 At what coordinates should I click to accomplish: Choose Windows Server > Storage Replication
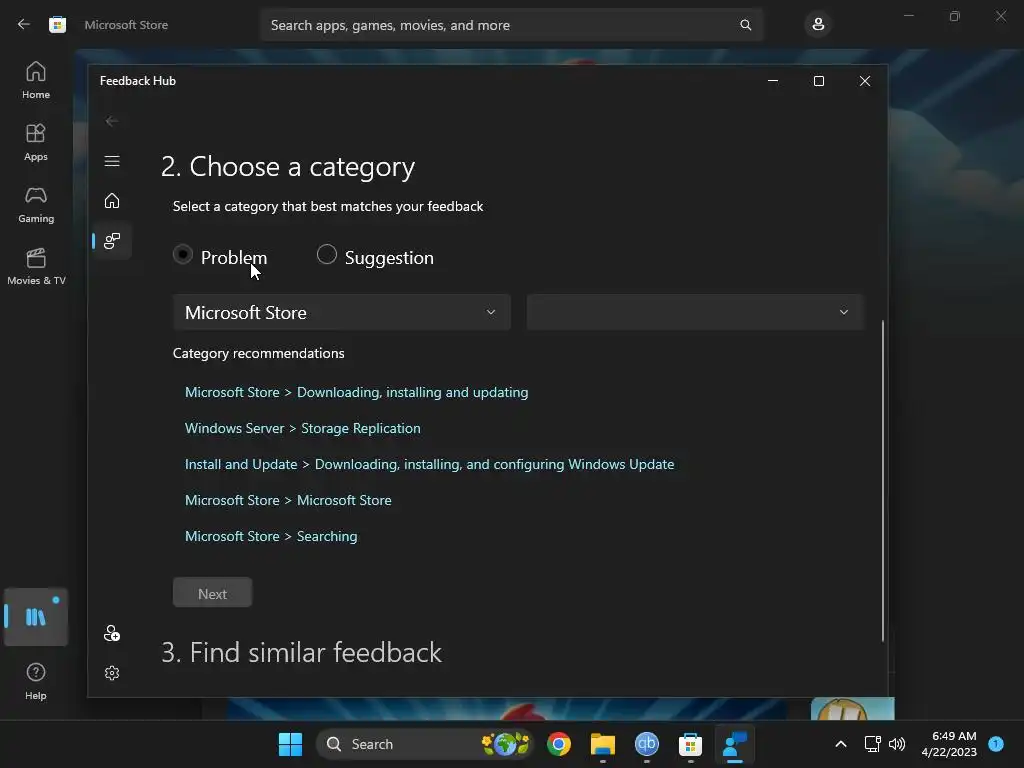tap(302, 428)
